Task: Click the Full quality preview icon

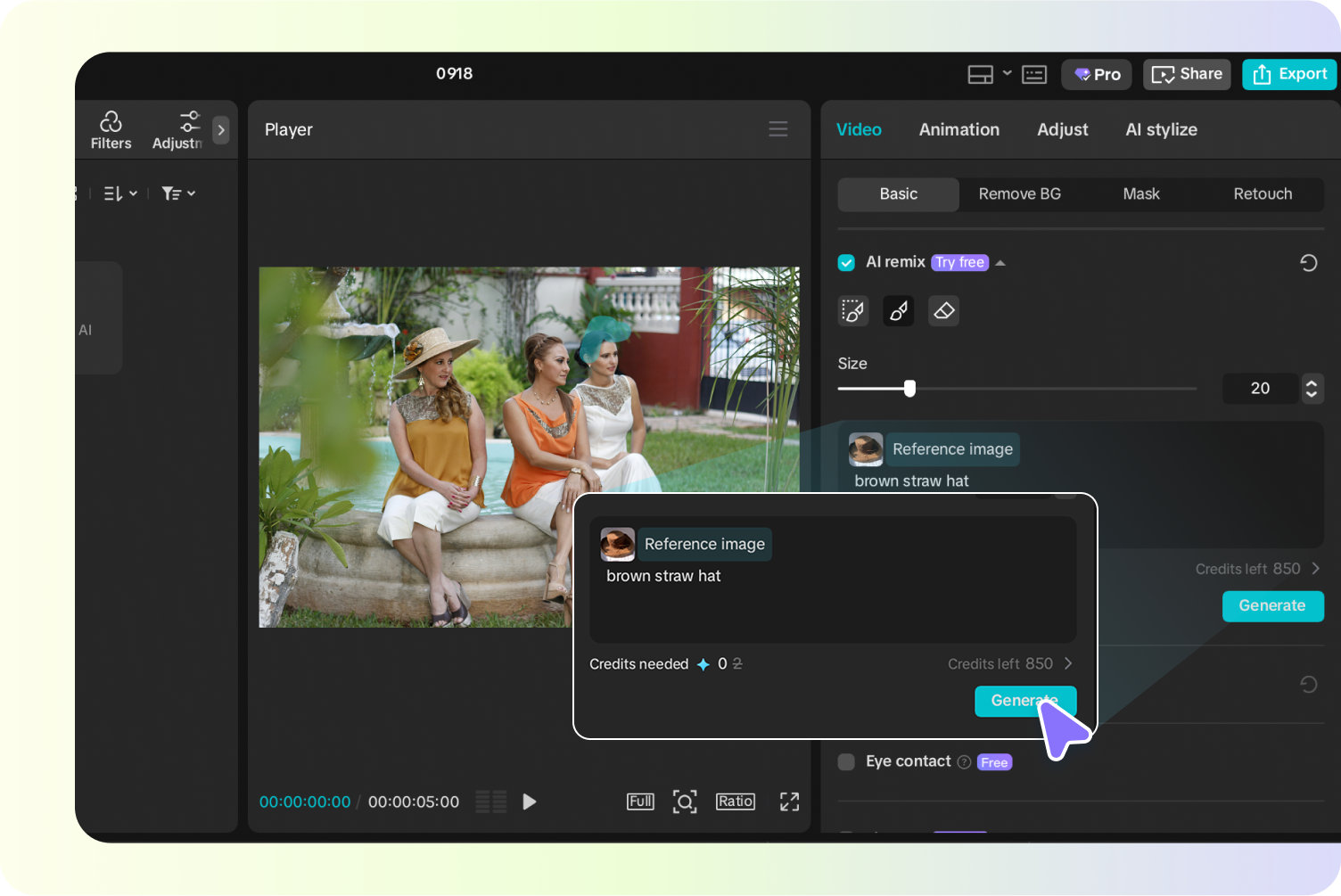Action: 640,801
